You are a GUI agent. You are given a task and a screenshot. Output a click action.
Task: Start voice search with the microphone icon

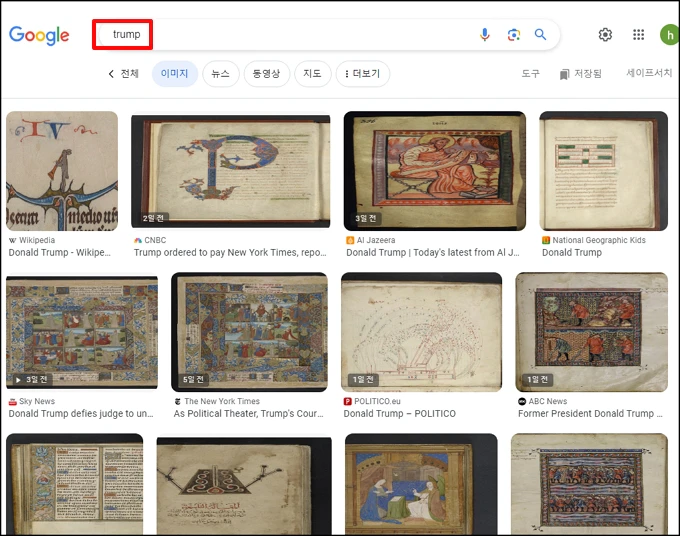(485, 35)
